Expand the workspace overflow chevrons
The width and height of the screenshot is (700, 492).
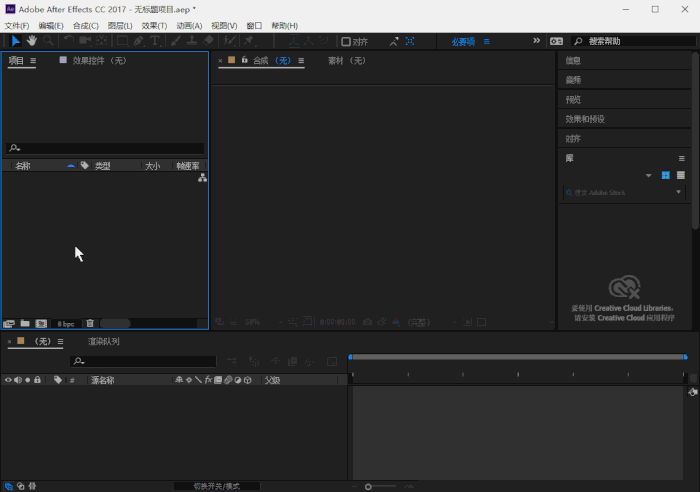(537, 41)
